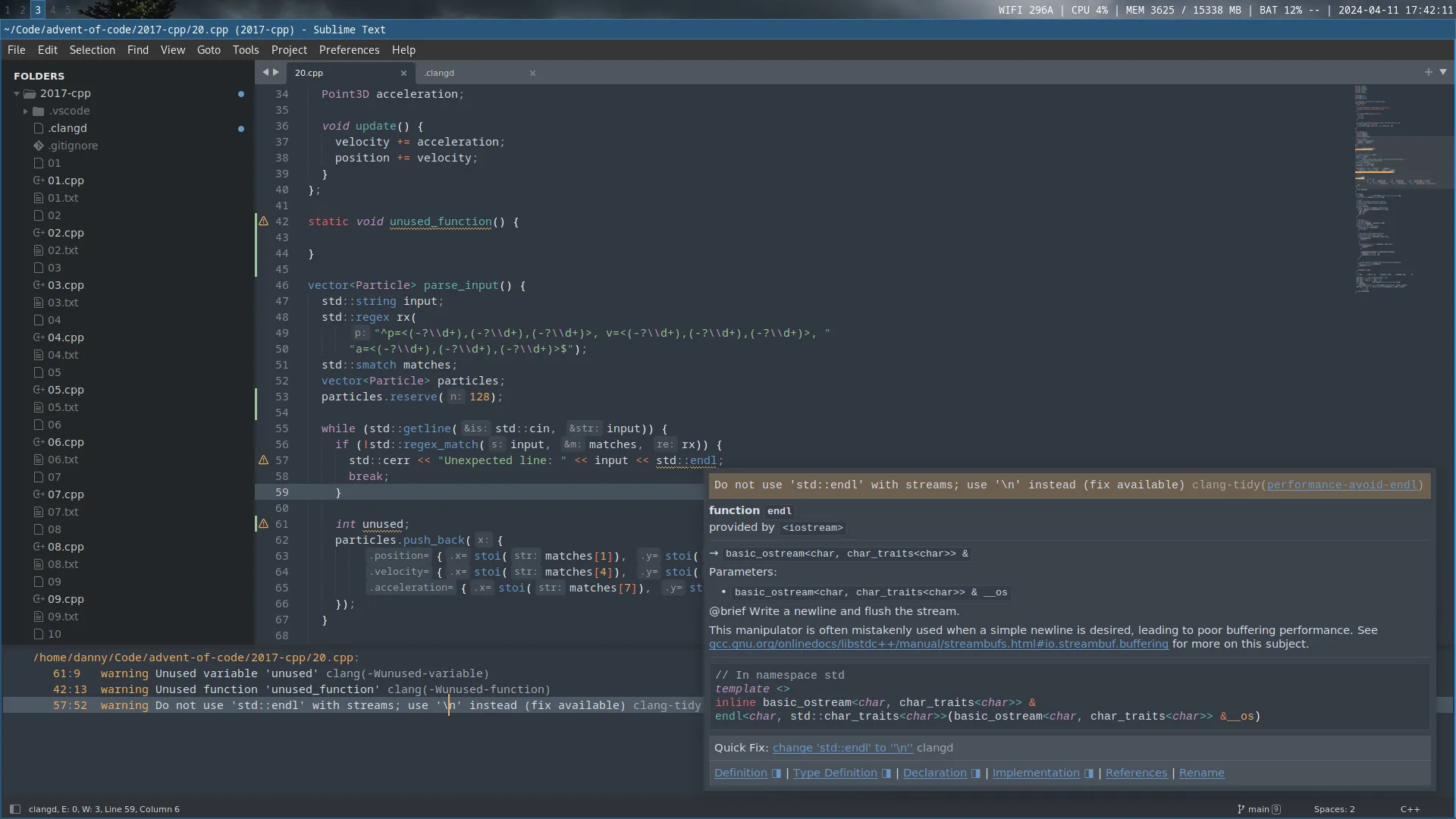The width and height of the screenshot is (1456, 819).
Task: Open the tab overflow dropdown arrow
Action: pos(1445,72)
